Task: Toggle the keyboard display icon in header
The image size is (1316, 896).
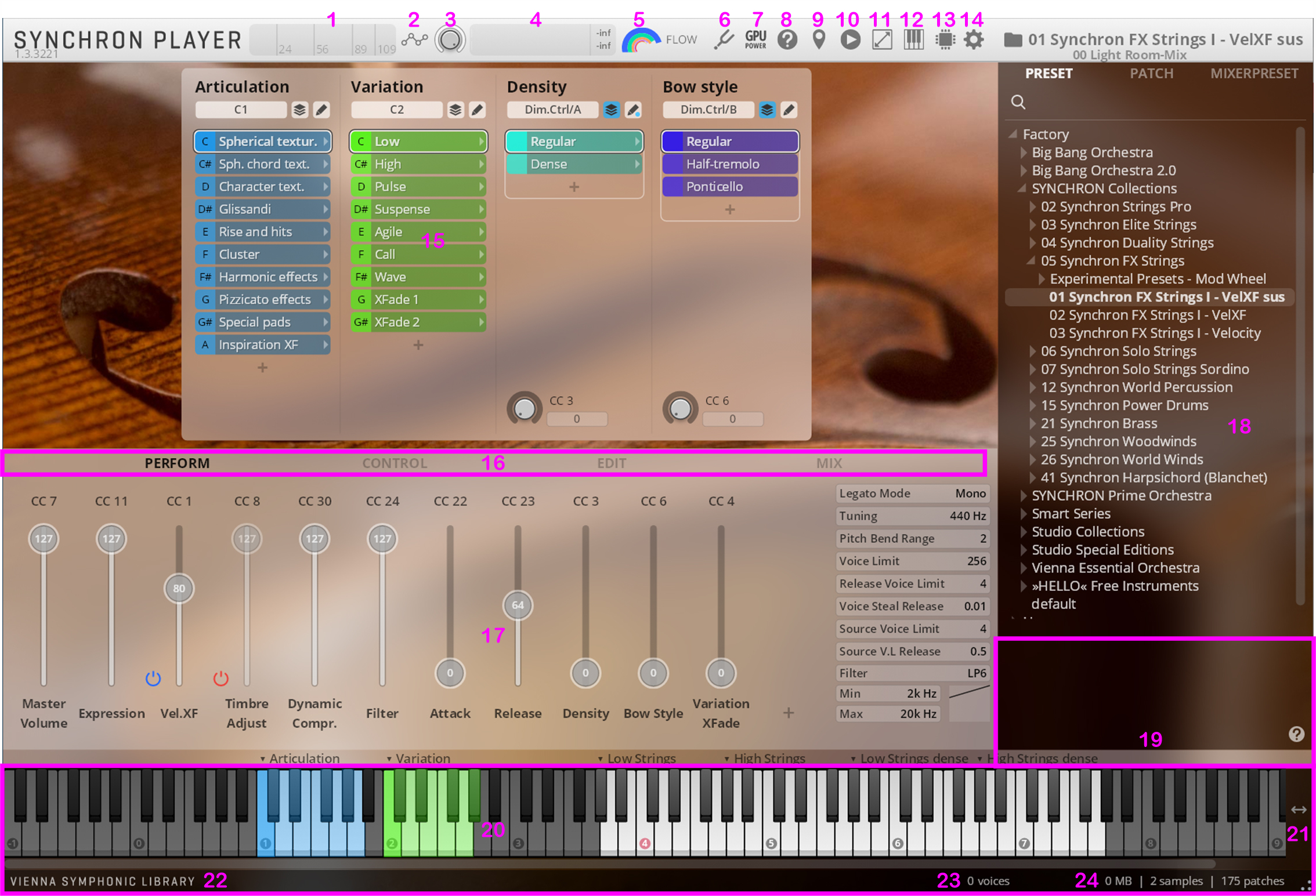Action: click(913, 39)
